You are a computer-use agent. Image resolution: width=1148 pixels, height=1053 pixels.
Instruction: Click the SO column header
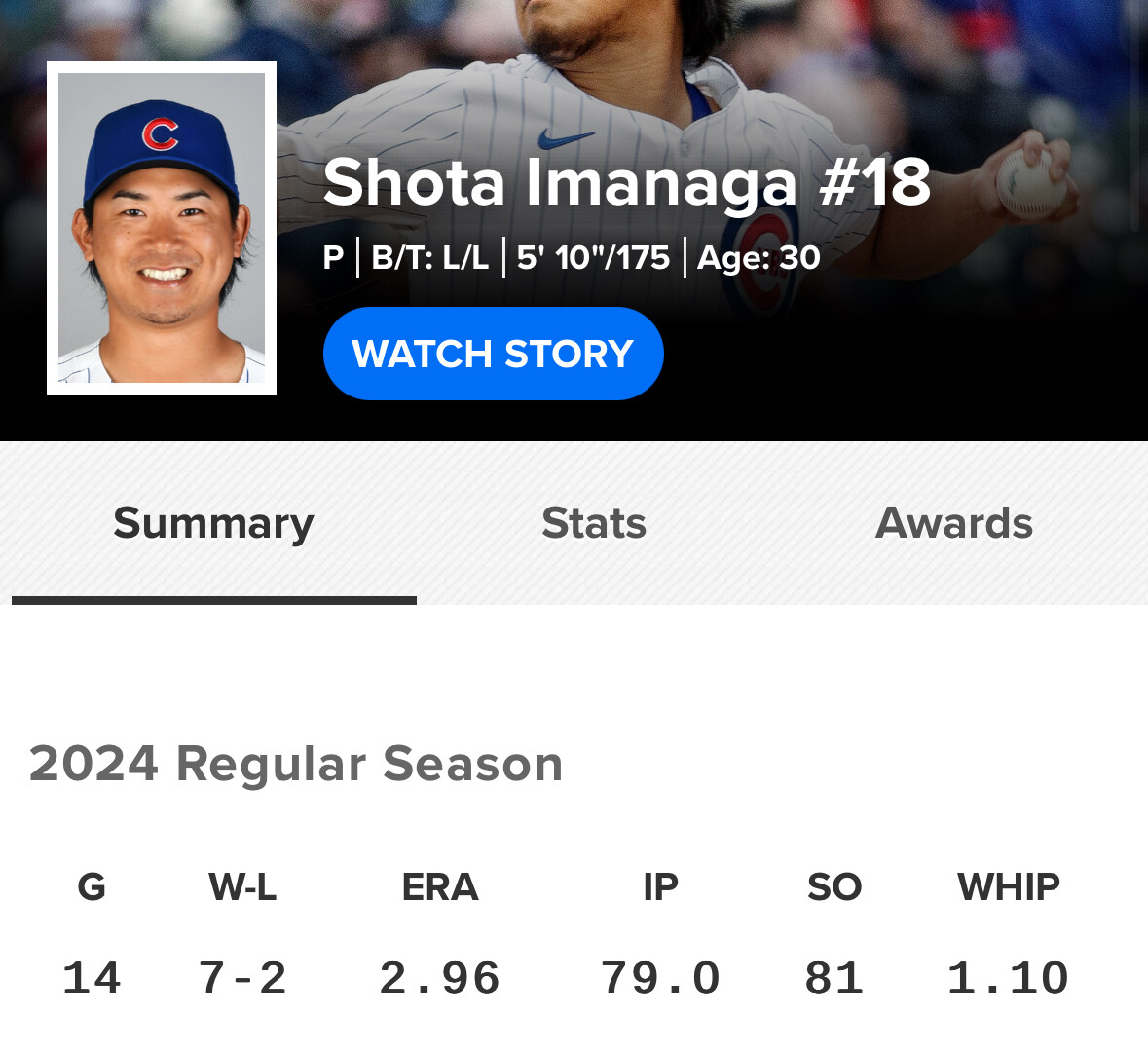click(834, 887)
